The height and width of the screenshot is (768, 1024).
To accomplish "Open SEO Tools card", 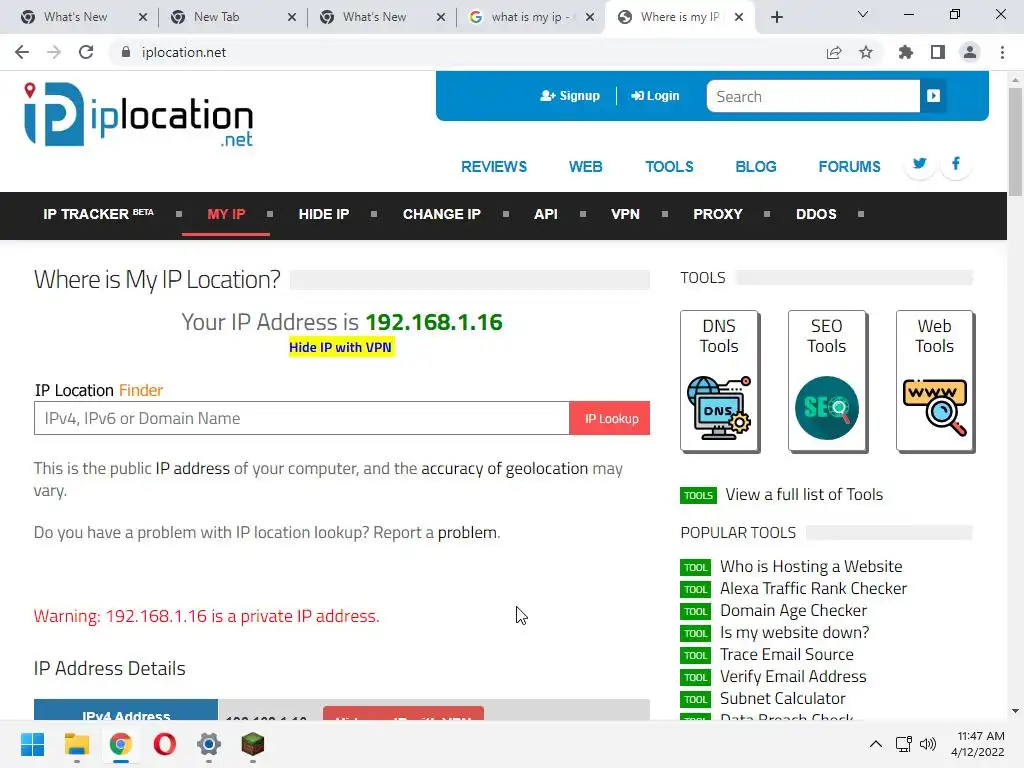I will tap(827, 381).
